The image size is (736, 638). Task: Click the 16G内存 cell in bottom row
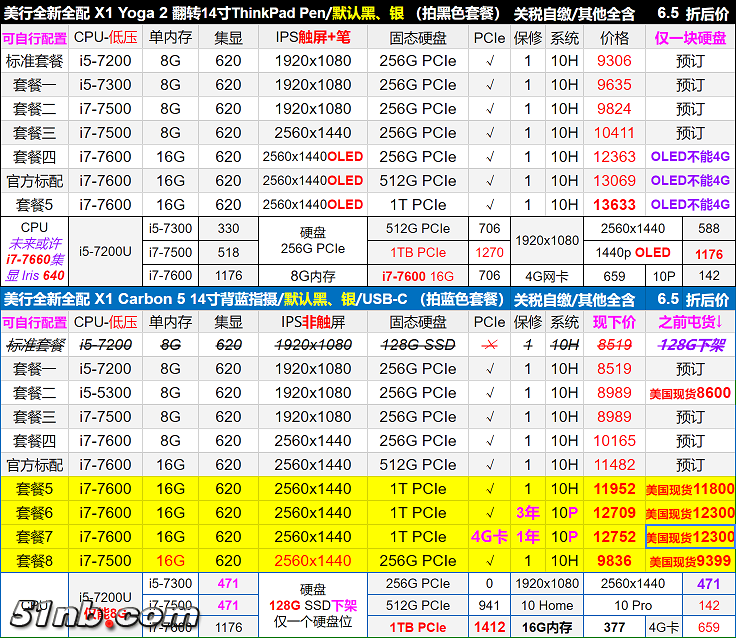click(546, 628)
